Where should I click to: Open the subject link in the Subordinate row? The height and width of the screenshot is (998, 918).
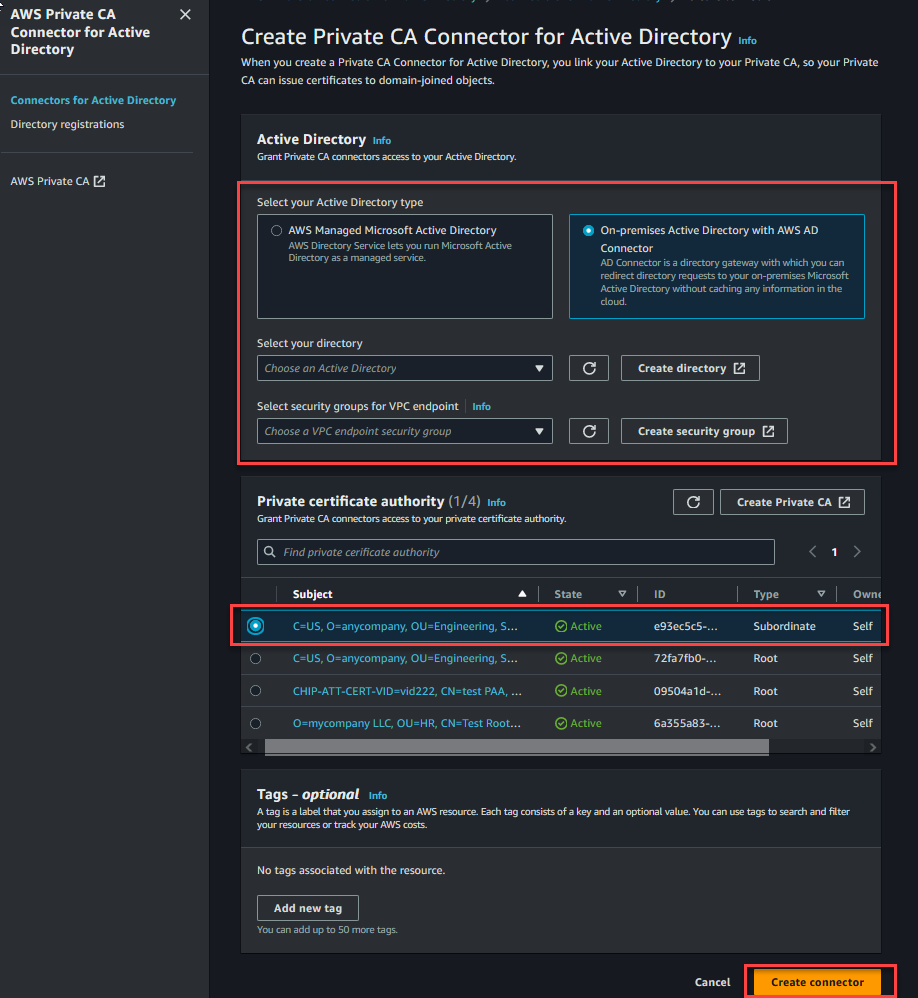pyautogui.click(x=405, y=626)
